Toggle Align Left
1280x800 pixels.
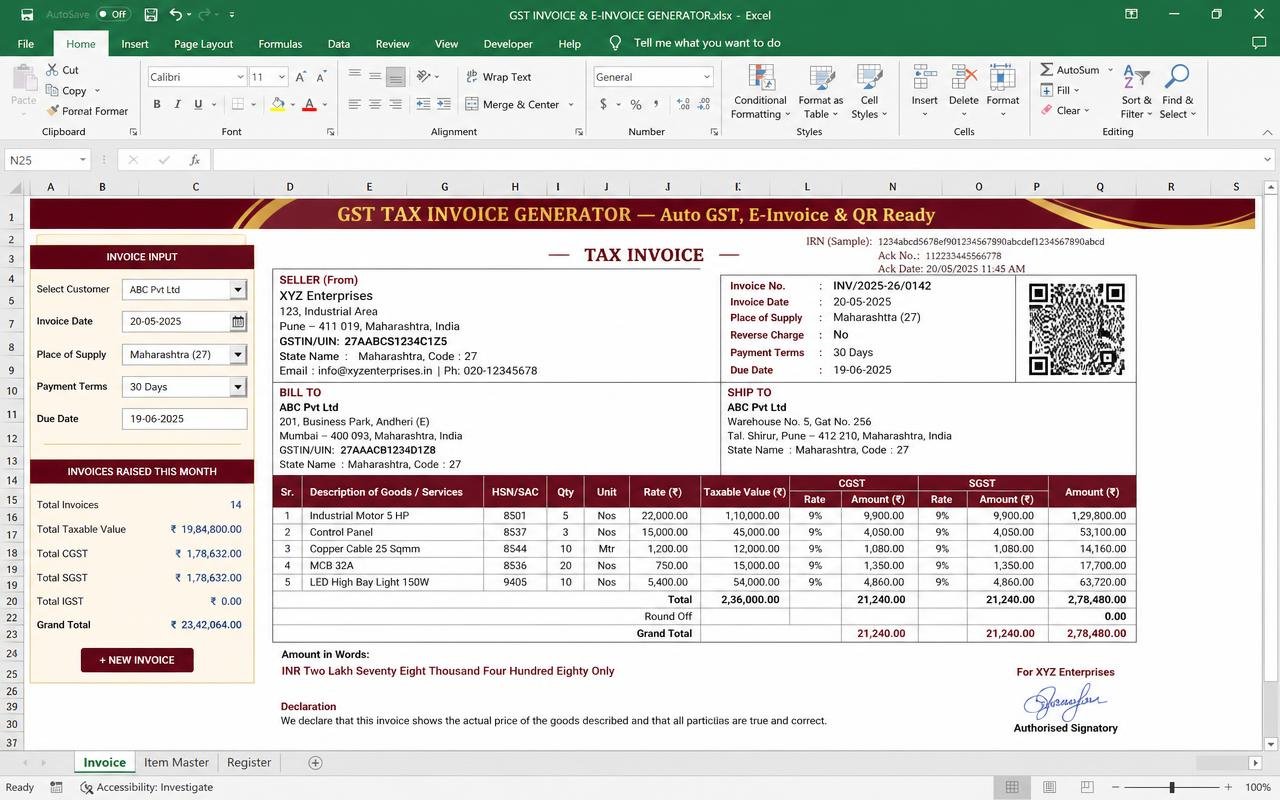354,104
